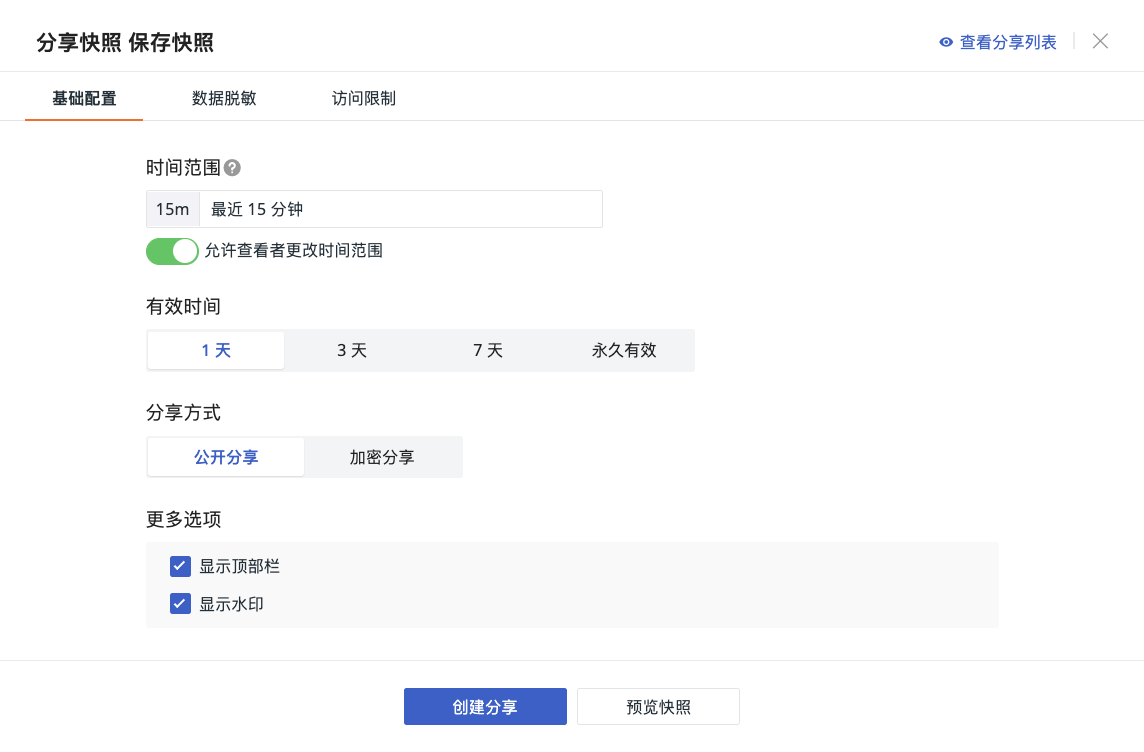Click the 分享快照 保存快照 title
This screenshot has height=752, width=1144.
[125, 42]
